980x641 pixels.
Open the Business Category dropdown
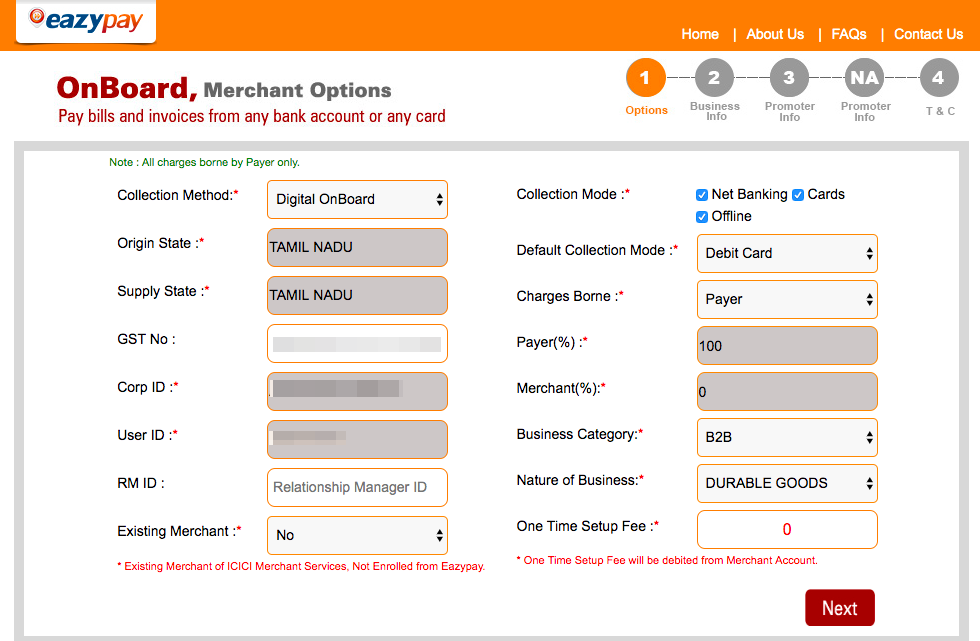coord(786,437)
